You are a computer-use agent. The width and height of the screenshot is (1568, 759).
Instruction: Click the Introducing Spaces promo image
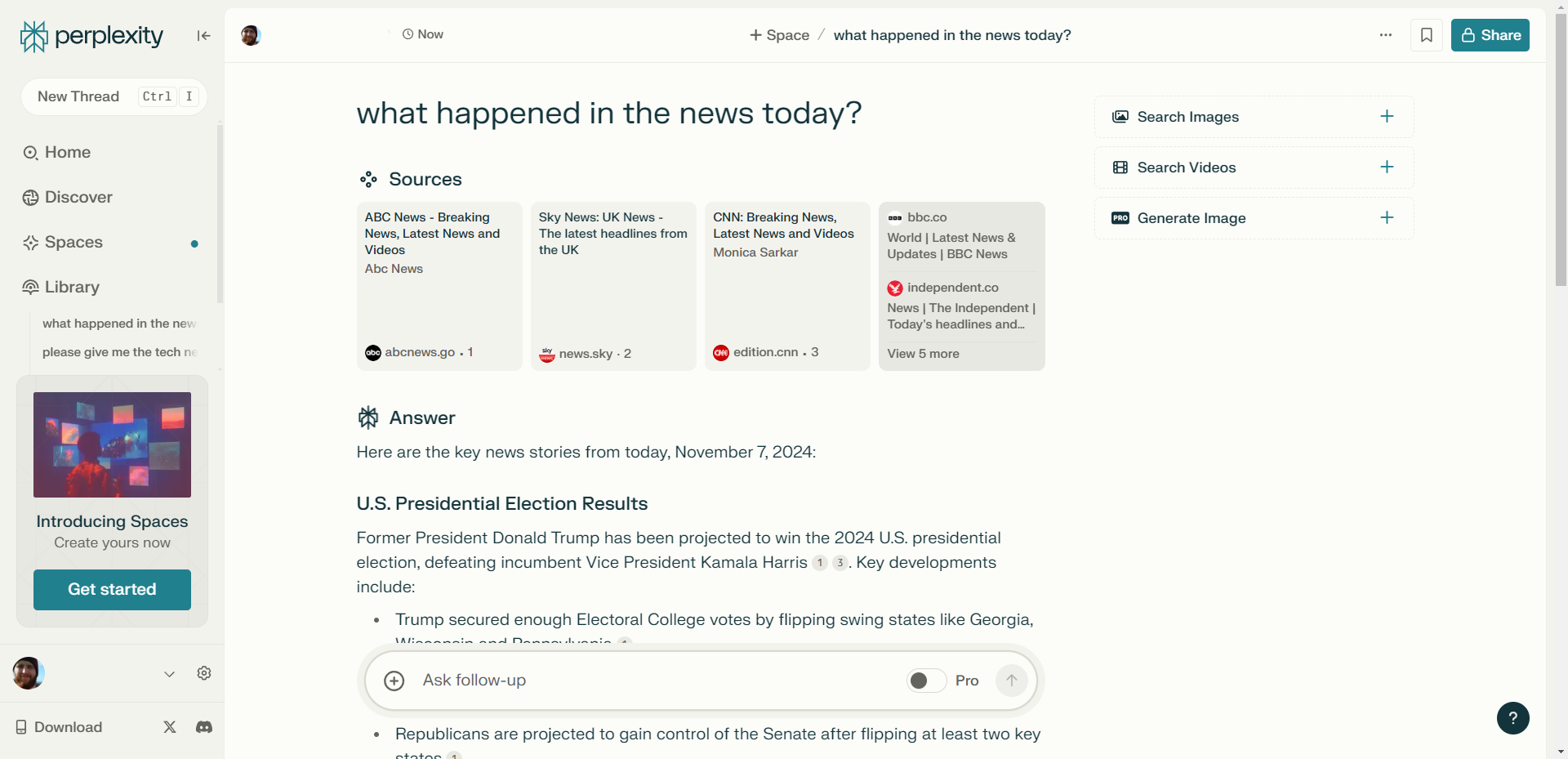[x=112, y=444]
